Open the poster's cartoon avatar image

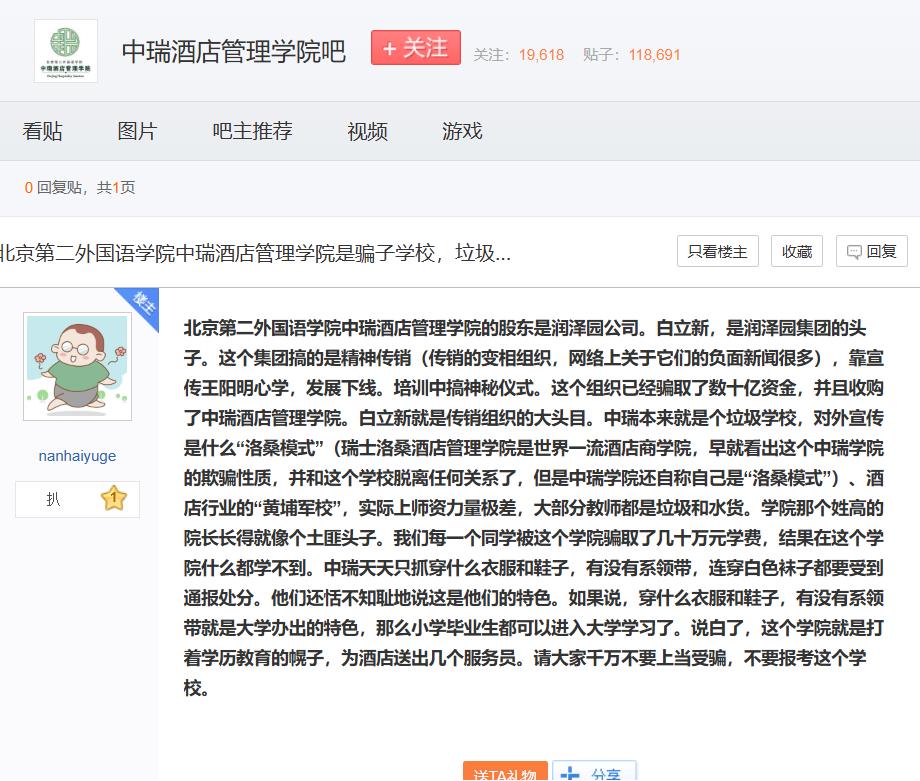pyautogui.click(x=77, y=366)
